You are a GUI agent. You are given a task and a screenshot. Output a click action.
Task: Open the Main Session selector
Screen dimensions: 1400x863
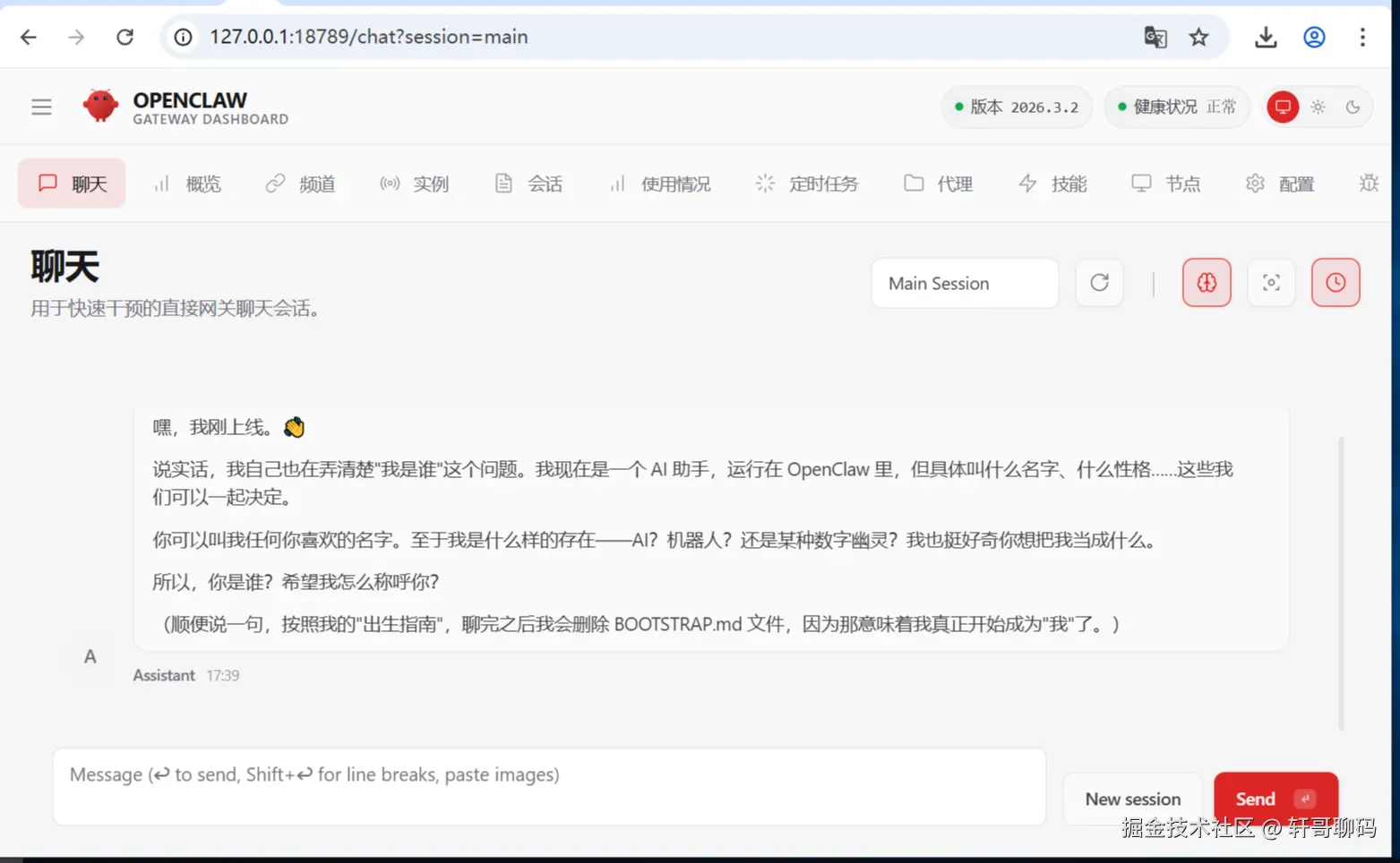click(x=965, y=283)
